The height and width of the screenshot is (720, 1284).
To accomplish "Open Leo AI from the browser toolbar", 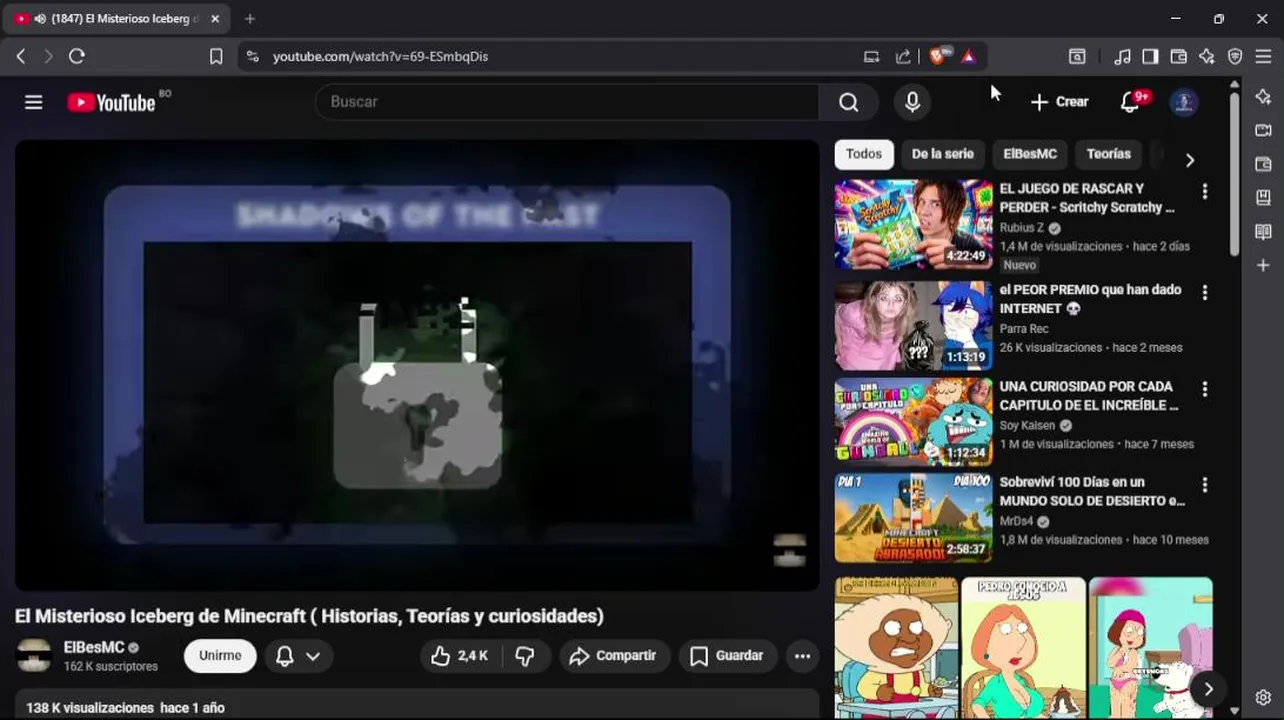I will coord(1207,57).
